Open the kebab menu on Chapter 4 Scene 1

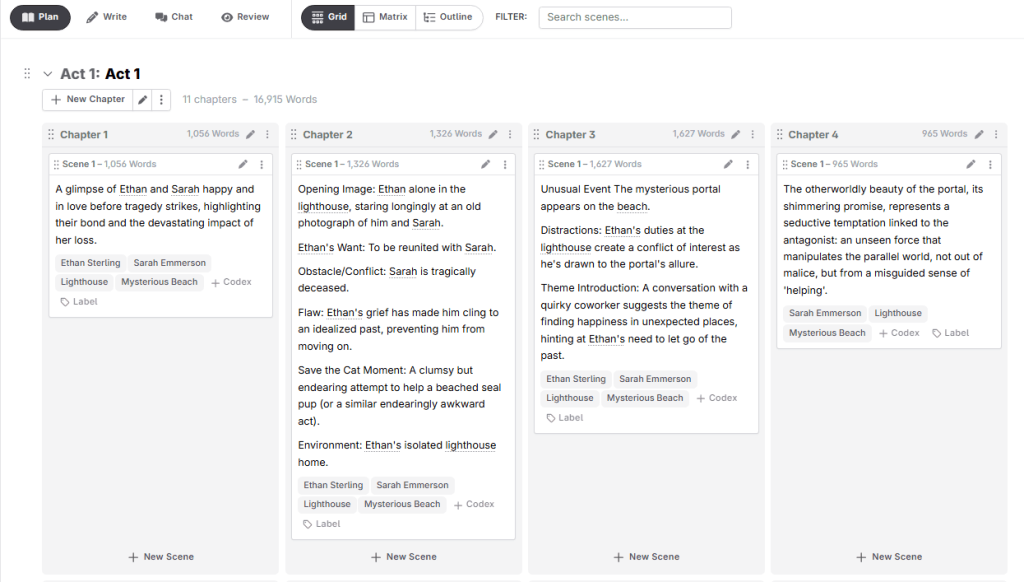(990, 165)
